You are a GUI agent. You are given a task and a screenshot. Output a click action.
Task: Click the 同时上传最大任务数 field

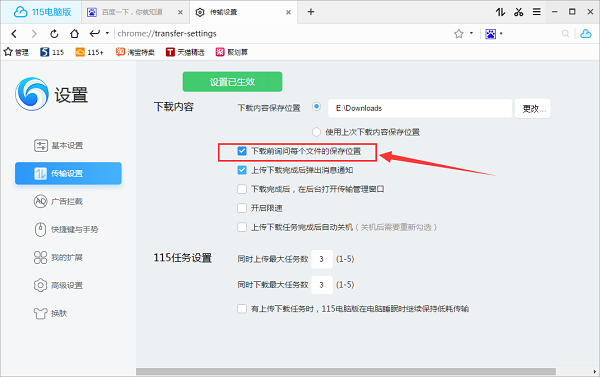click(x=322, y=259)
